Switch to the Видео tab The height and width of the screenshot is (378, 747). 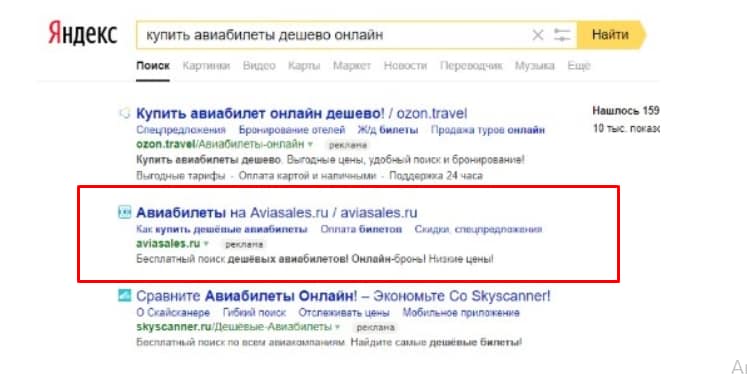click(x=259, y=66)
